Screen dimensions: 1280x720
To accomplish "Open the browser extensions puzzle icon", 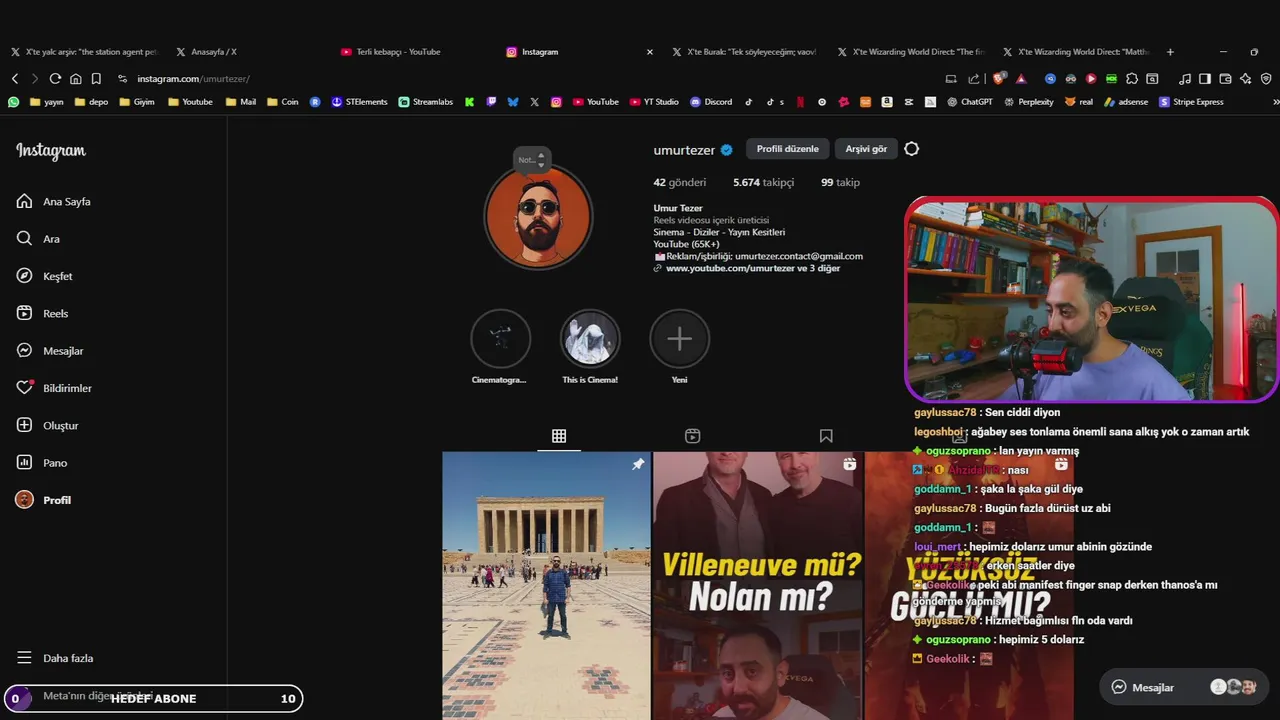I will tap(1132, 78).
